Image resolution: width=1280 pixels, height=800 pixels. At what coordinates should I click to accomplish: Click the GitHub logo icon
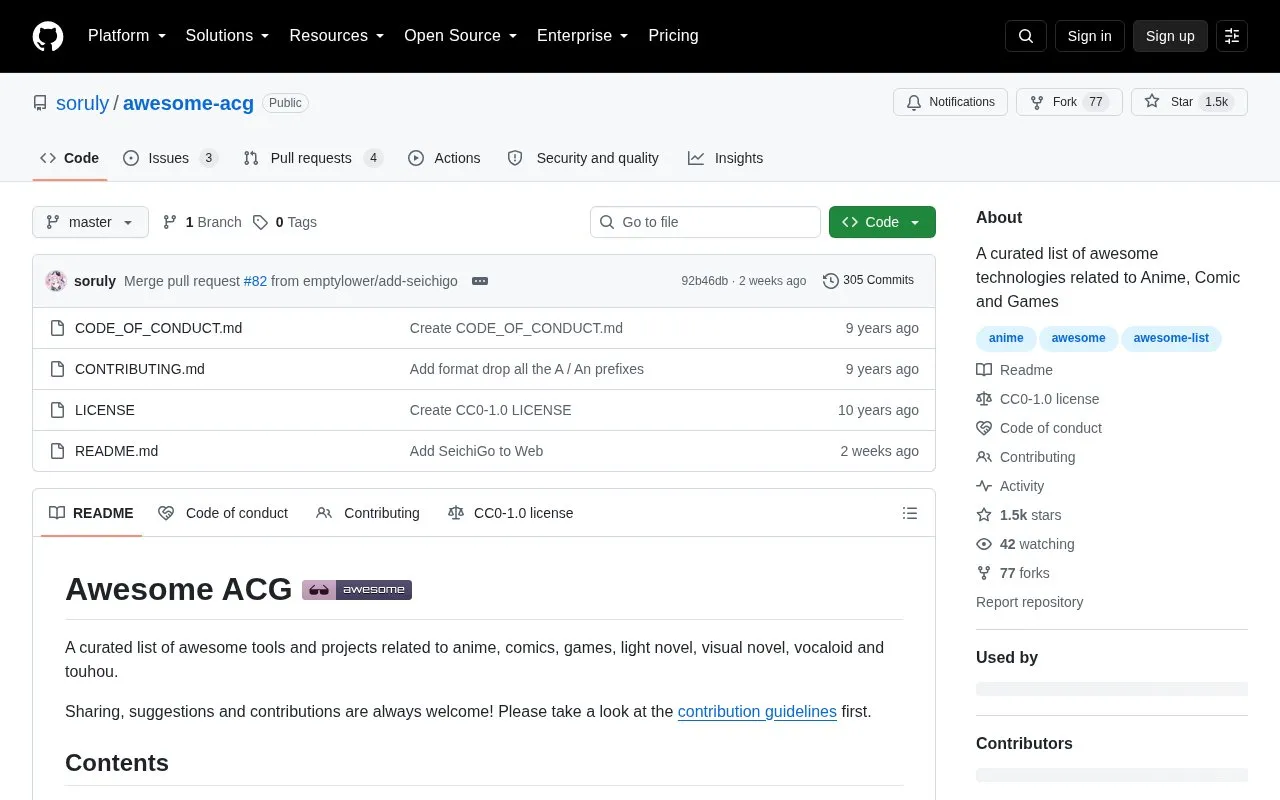[48, 36]
